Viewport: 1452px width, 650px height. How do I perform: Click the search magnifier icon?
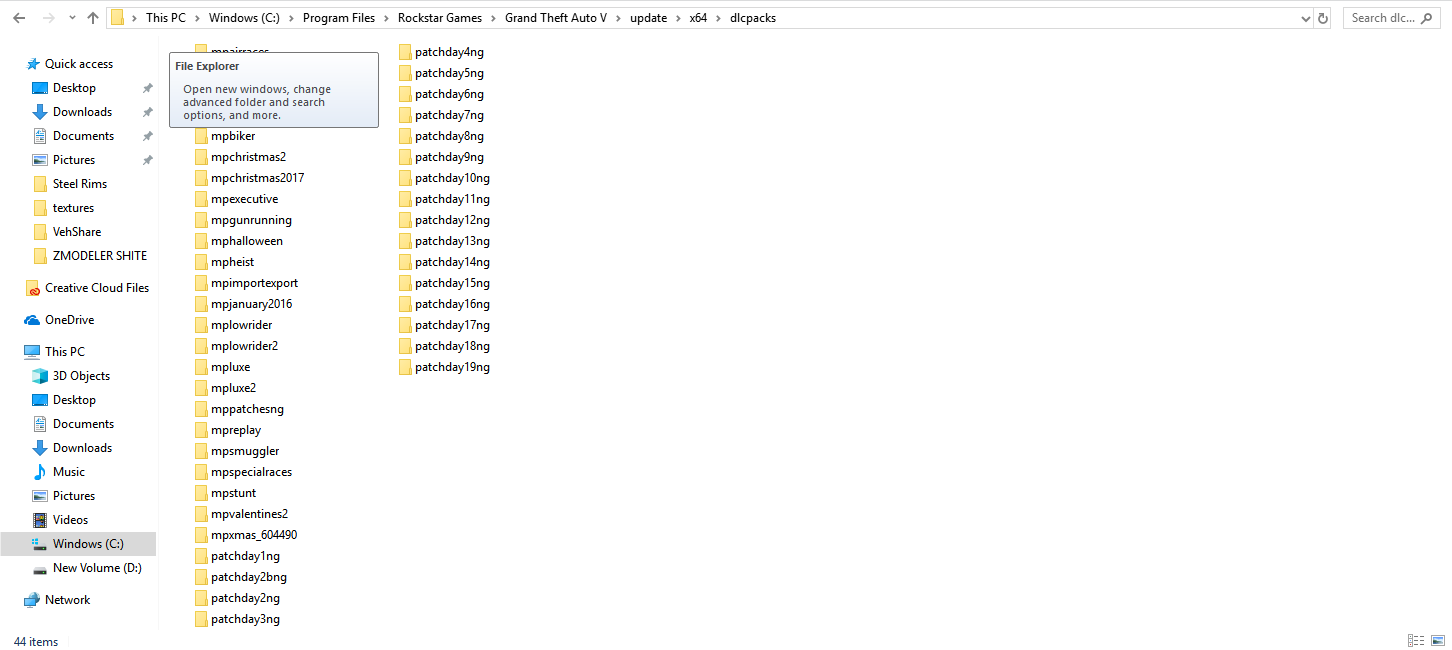coord(1428,18)
